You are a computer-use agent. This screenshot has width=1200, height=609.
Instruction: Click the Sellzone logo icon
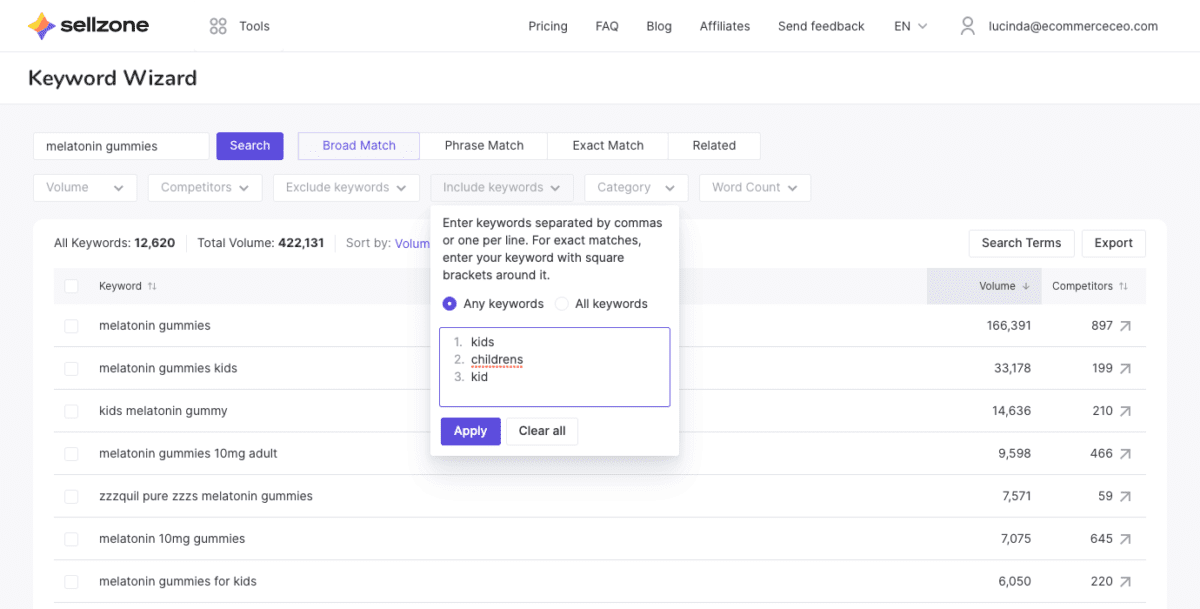tap(43, 26)
